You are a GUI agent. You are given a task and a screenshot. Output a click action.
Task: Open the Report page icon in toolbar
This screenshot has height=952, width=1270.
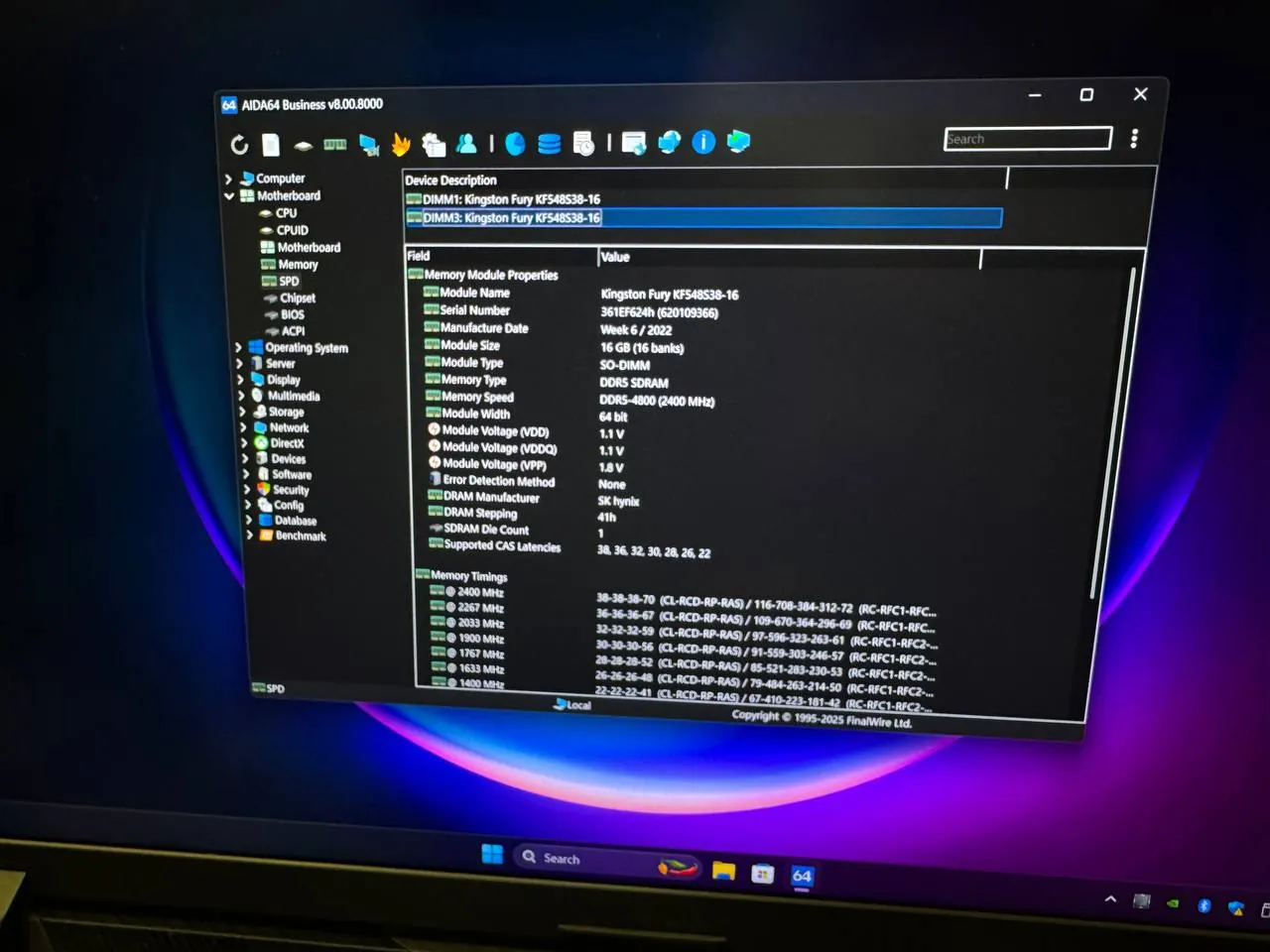(x=270, y=145)
